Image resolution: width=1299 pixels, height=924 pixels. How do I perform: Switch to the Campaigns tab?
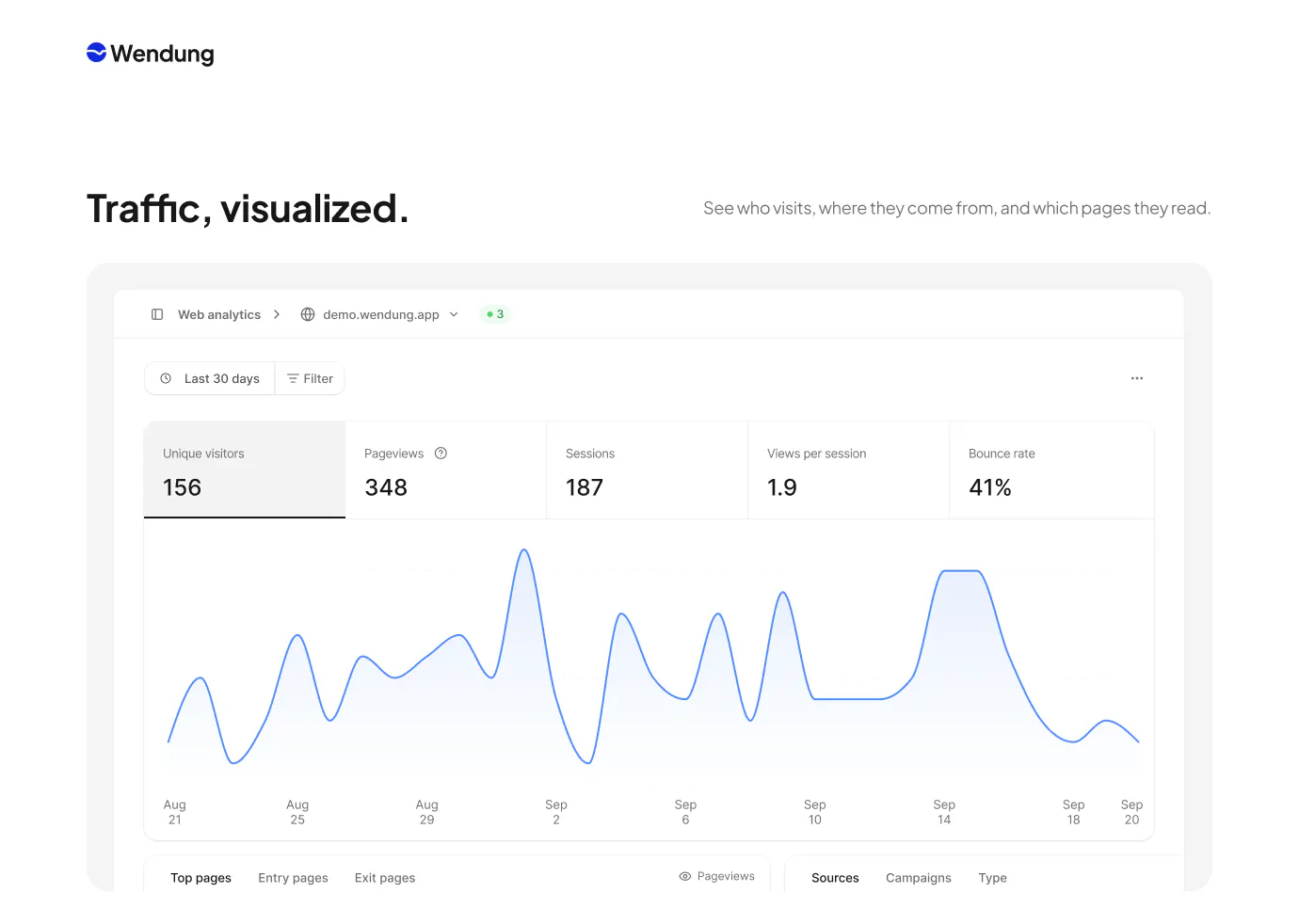coord(919,878)
